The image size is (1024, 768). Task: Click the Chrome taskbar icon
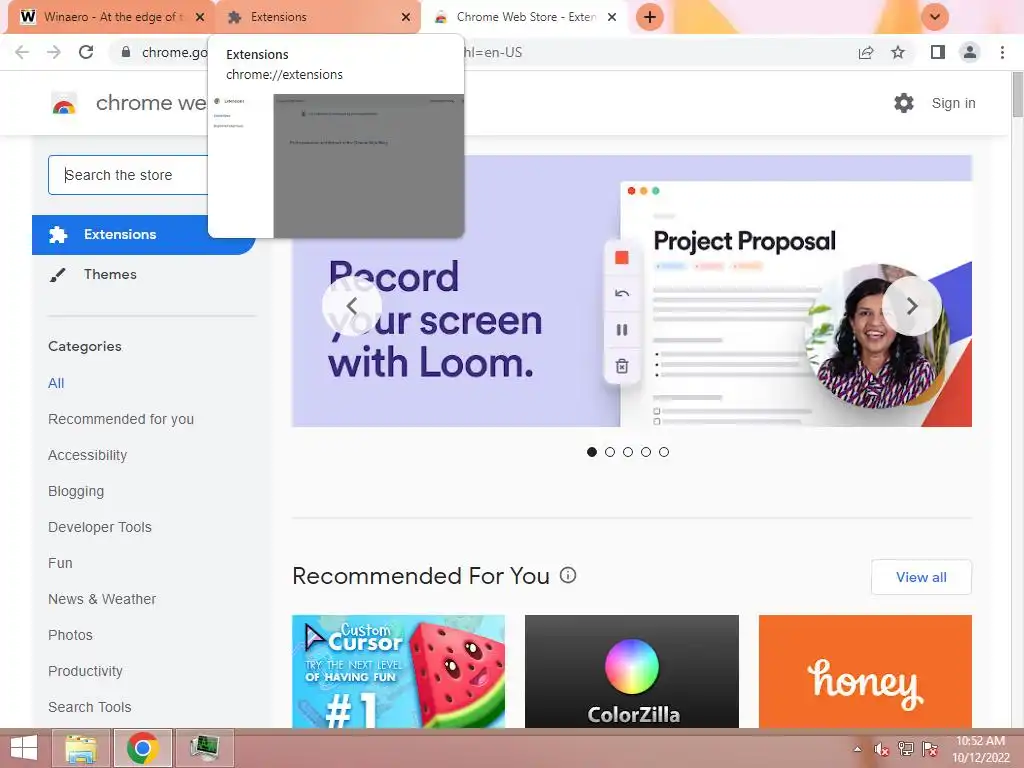coord(143,748)
